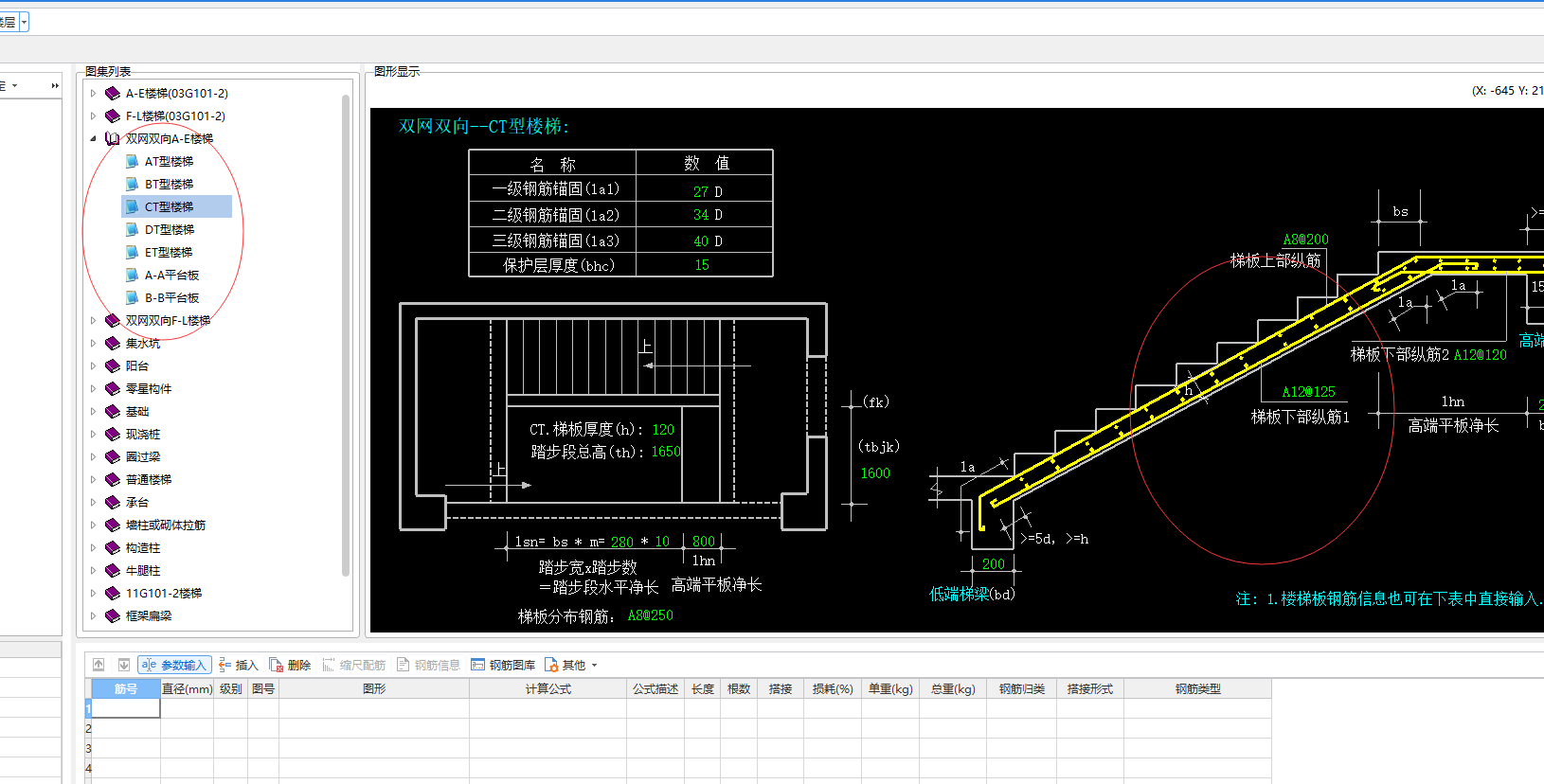Select the first row 筋号 cell
This screenshot has height=784, width=1544.
(x=125, y=708)
